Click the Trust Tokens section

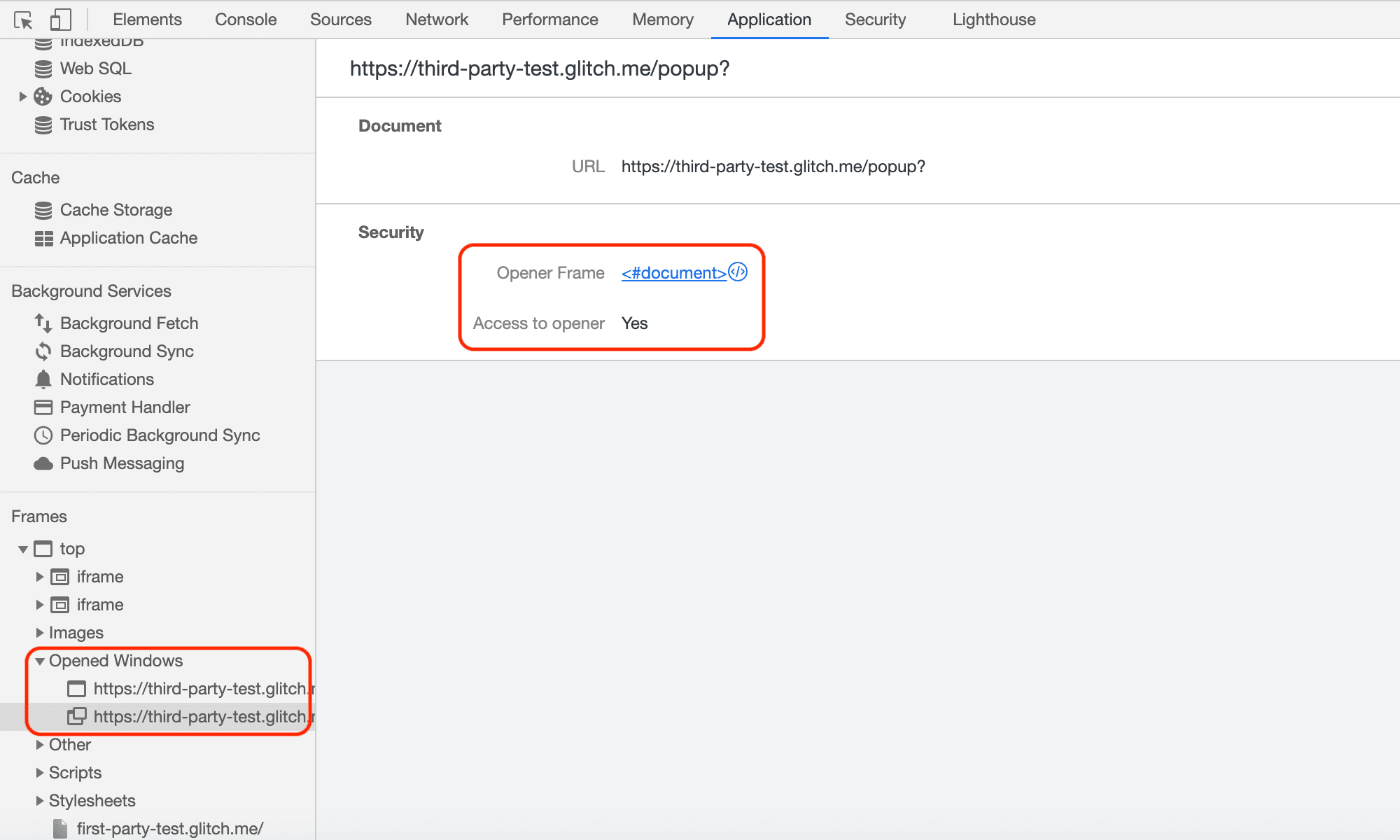pos(108,124)
